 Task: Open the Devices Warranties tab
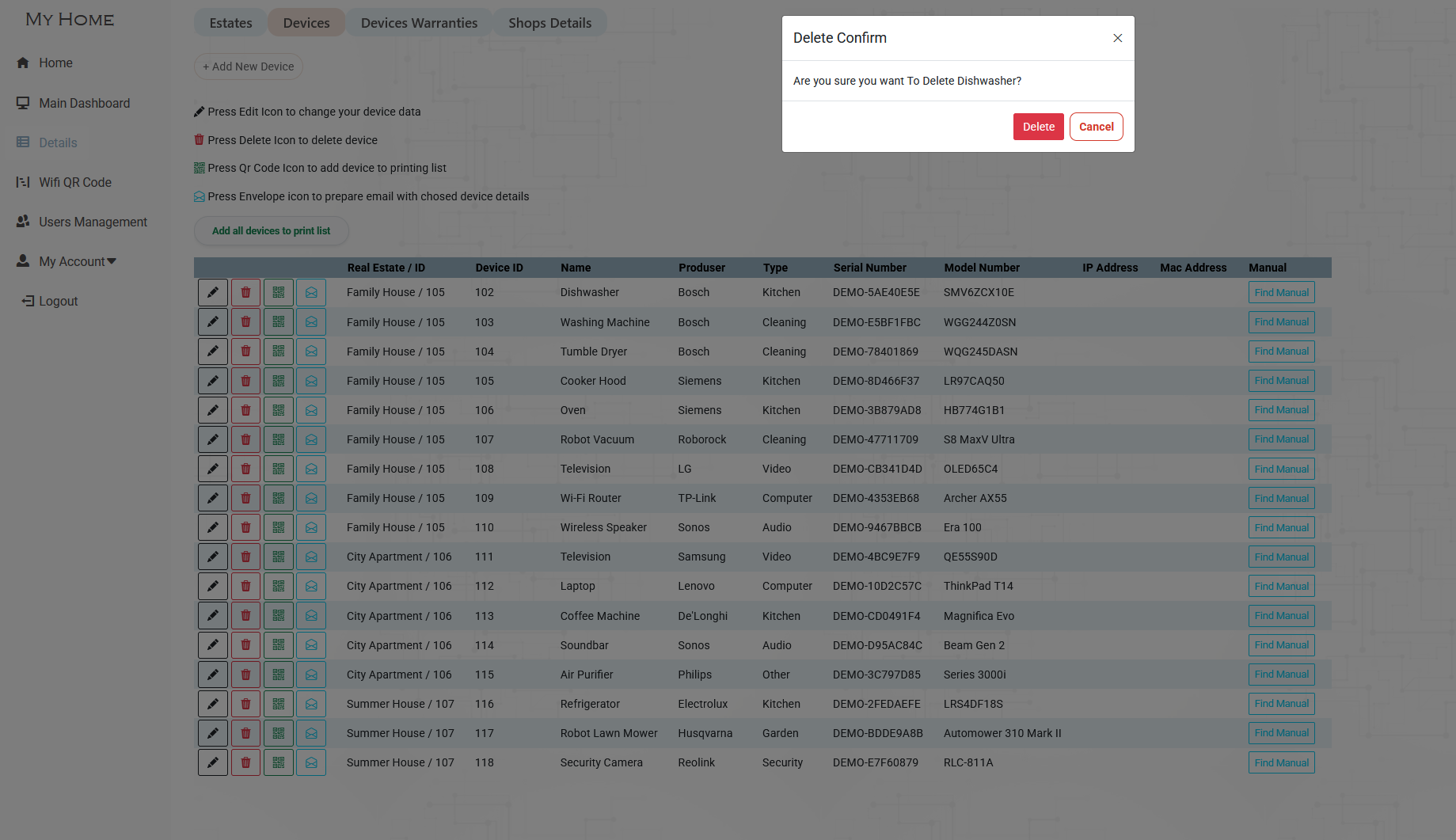point(419,23)
